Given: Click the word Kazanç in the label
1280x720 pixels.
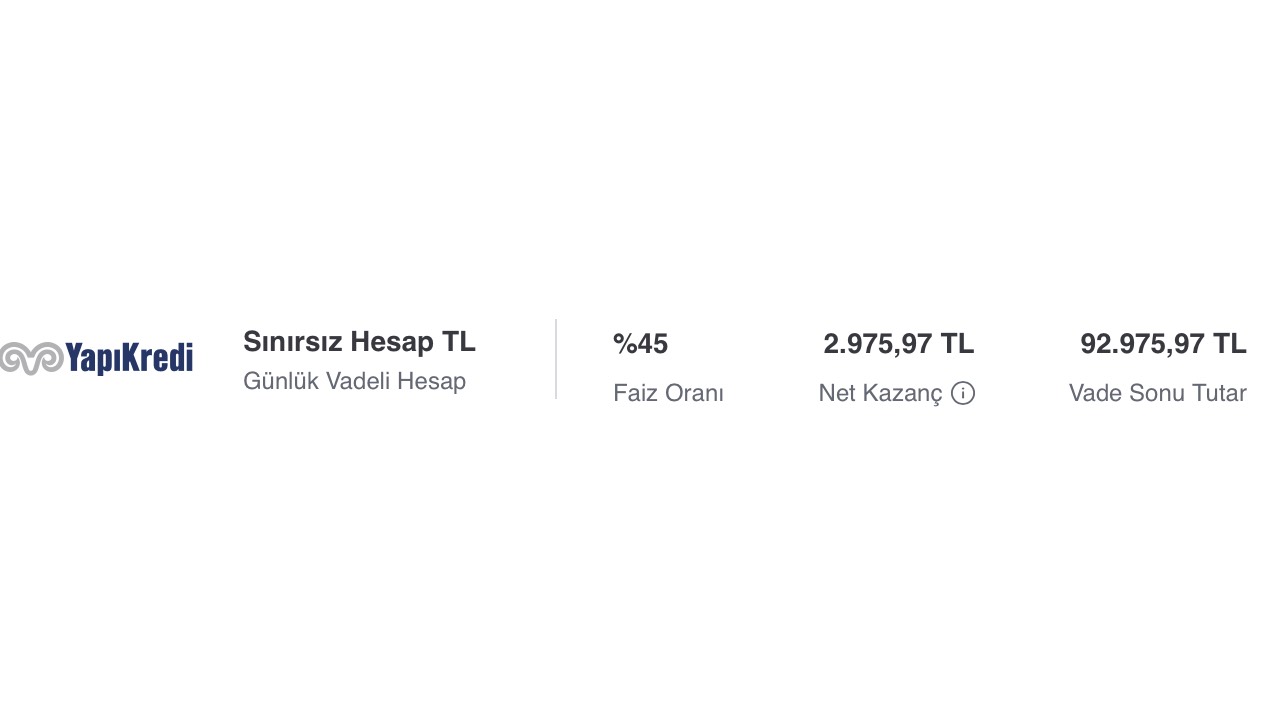Looking at the screenshot, I should [903, 393].
